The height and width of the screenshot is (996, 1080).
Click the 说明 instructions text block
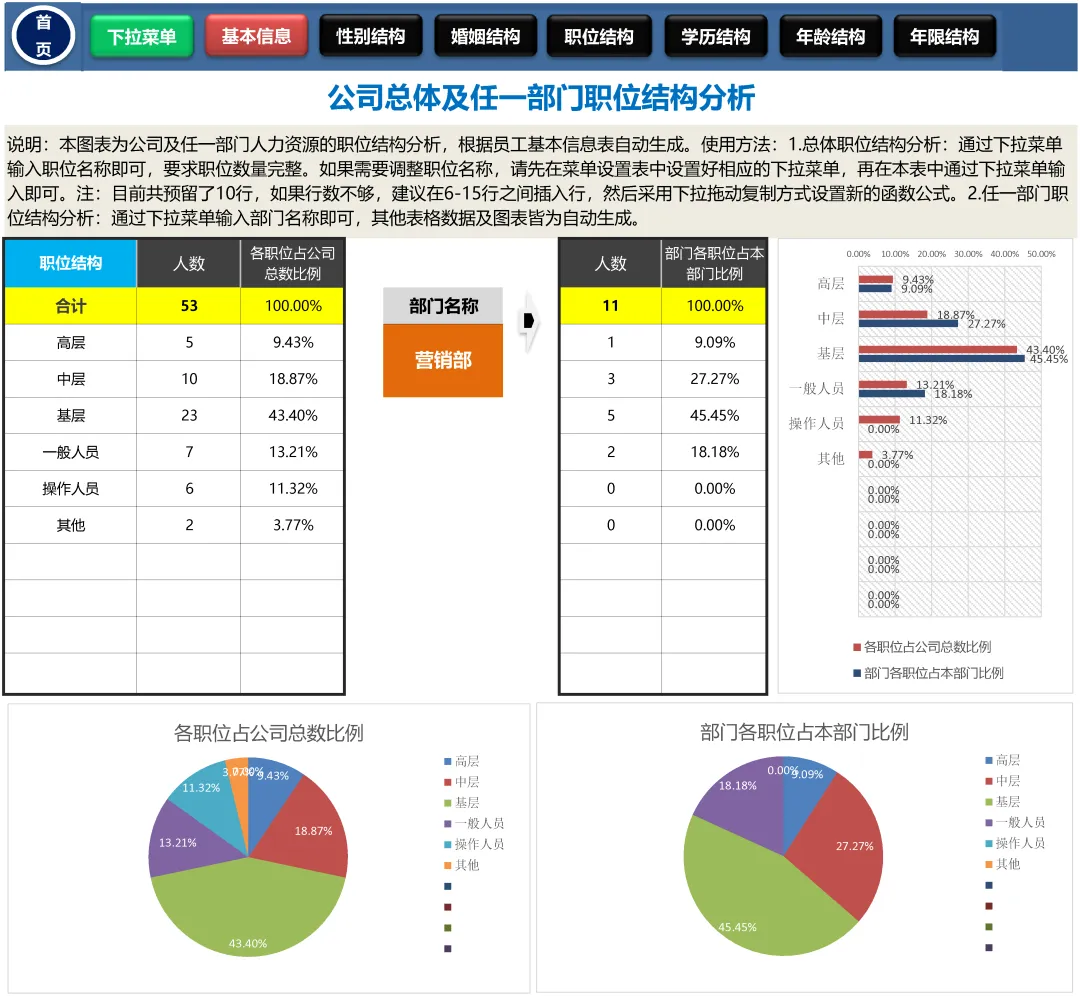(540, 180)
